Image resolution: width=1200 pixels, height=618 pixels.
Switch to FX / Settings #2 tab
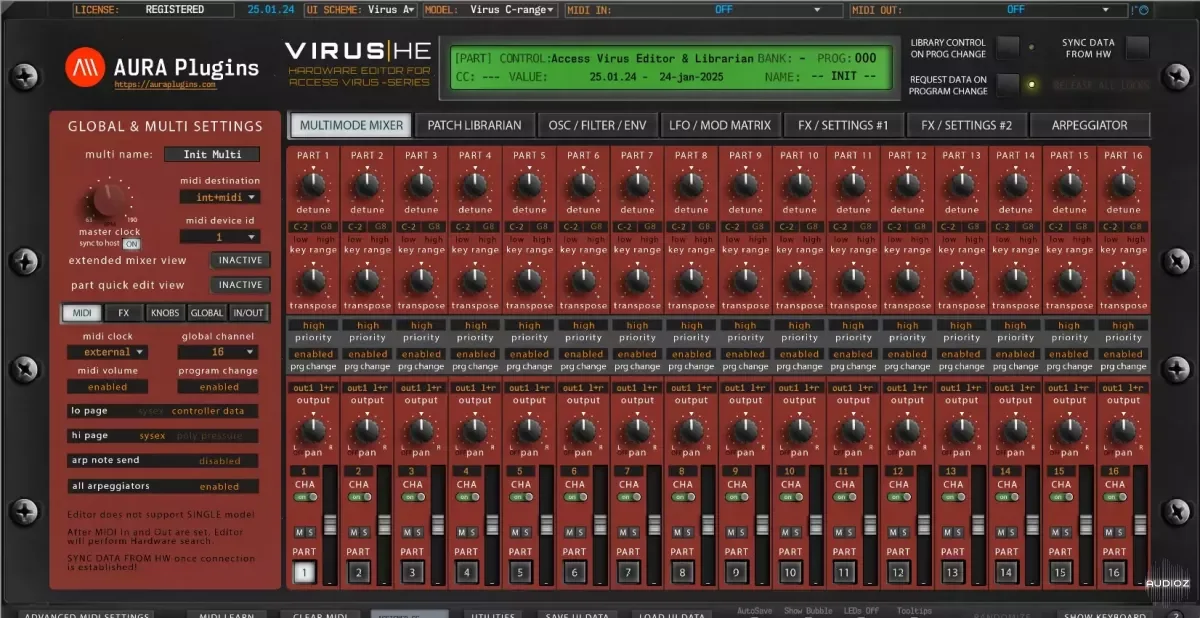pyautogui.click(x=966, y=125)
